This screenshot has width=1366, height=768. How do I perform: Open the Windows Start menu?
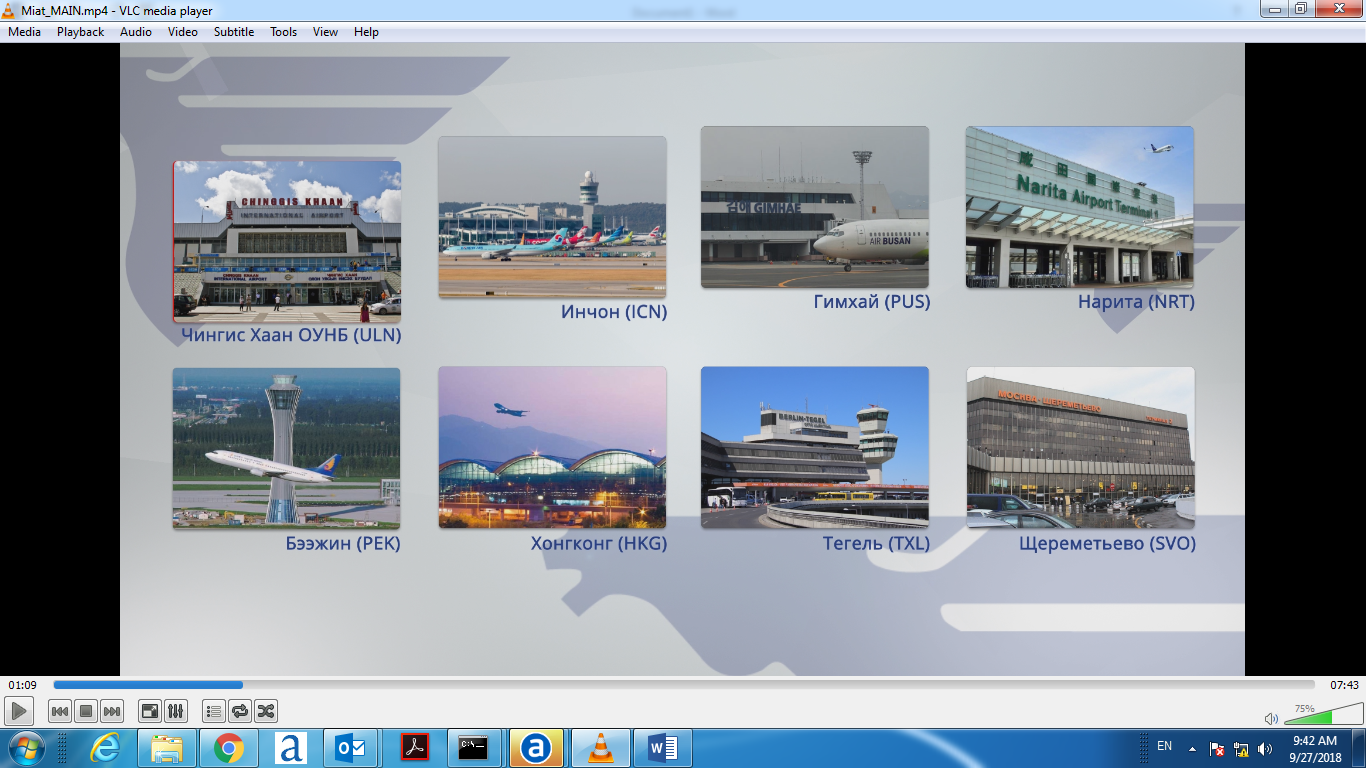[x=25, y=748]
